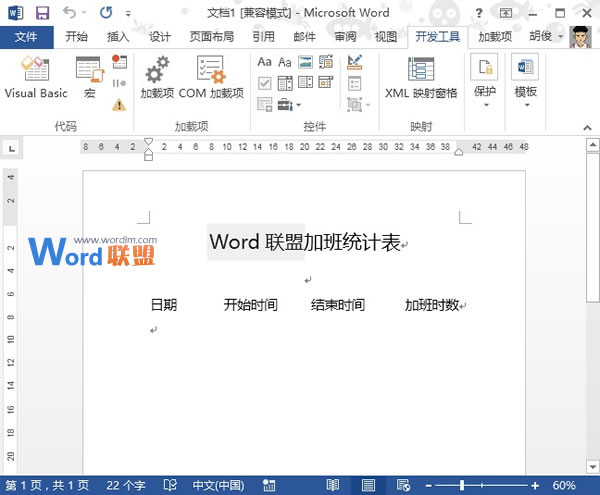Click macro recording icon in status bar

(269, 485)
